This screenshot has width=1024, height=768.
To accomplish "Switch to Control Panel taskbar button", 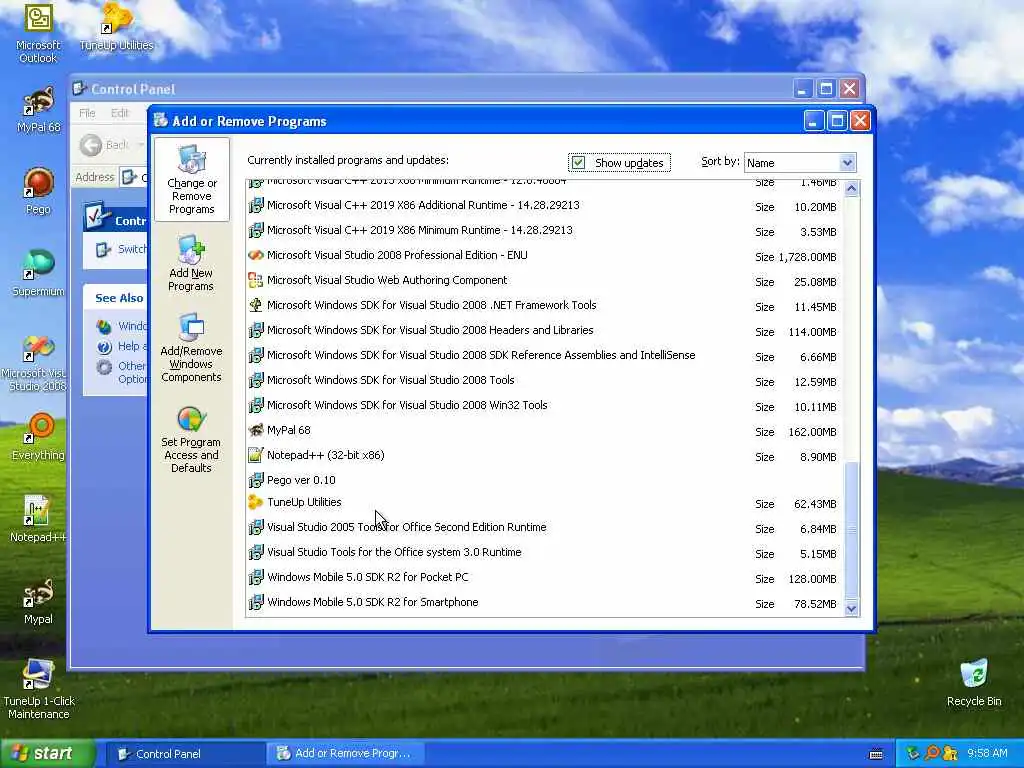I will click(x=185, y=754).
